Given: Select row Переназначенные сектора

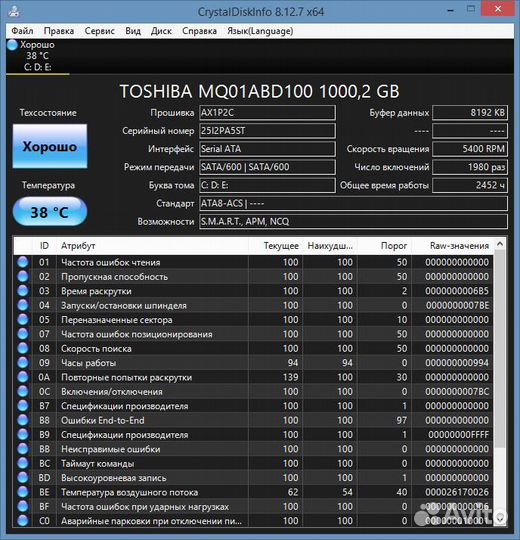Looking at the screenshot, I should (253, 320).
